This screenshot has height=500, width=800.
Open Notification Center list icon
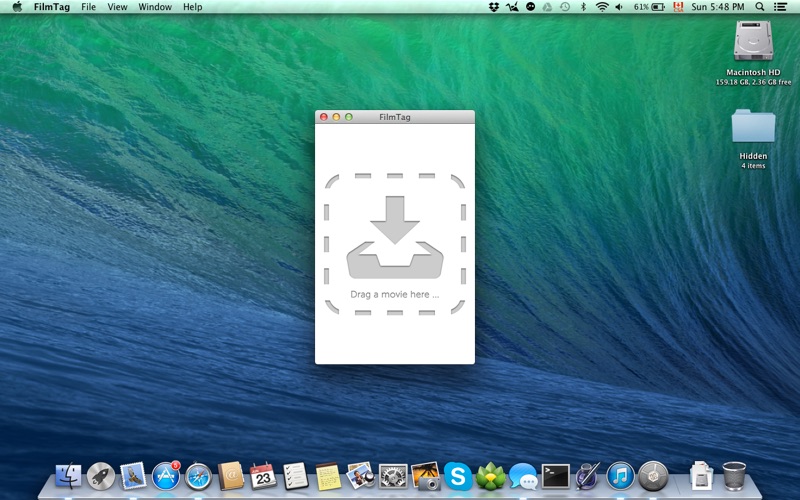click(x=780, y=7)
